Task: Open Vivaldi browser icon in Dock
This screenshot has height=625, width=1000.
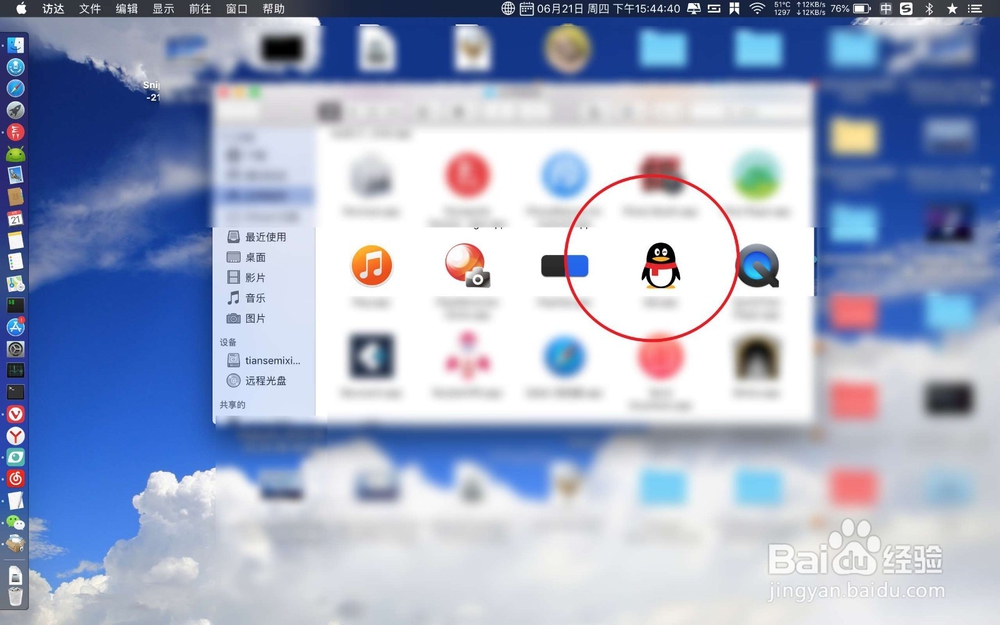Action: click(x=15, y=414)
